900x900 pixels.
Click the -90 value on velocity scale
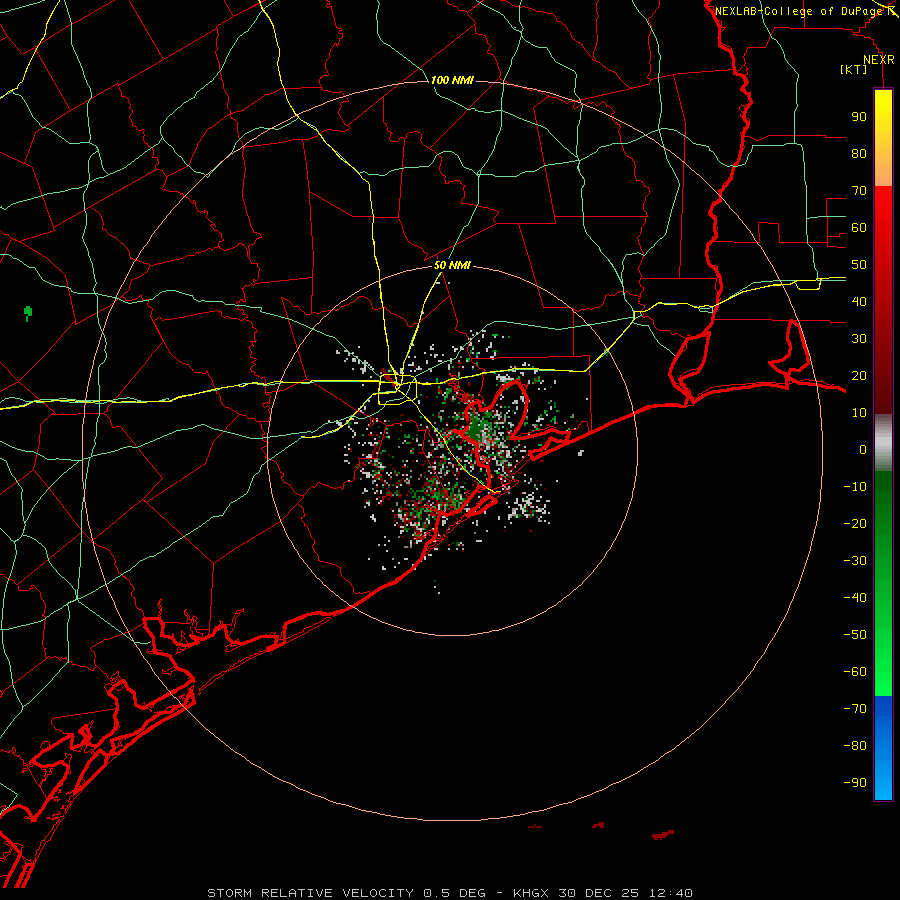tap(855, 783)
